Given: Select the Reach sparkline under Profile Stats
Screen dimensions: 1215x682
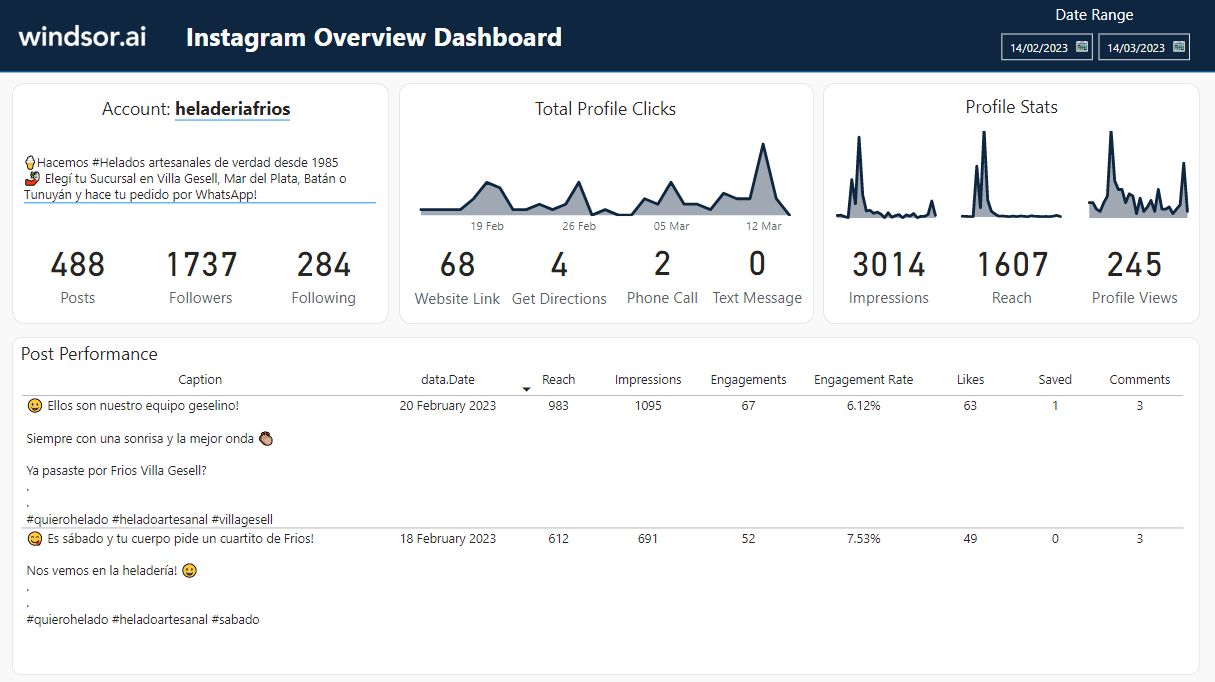Looking at the screenshot, I should click(1011, 175).
